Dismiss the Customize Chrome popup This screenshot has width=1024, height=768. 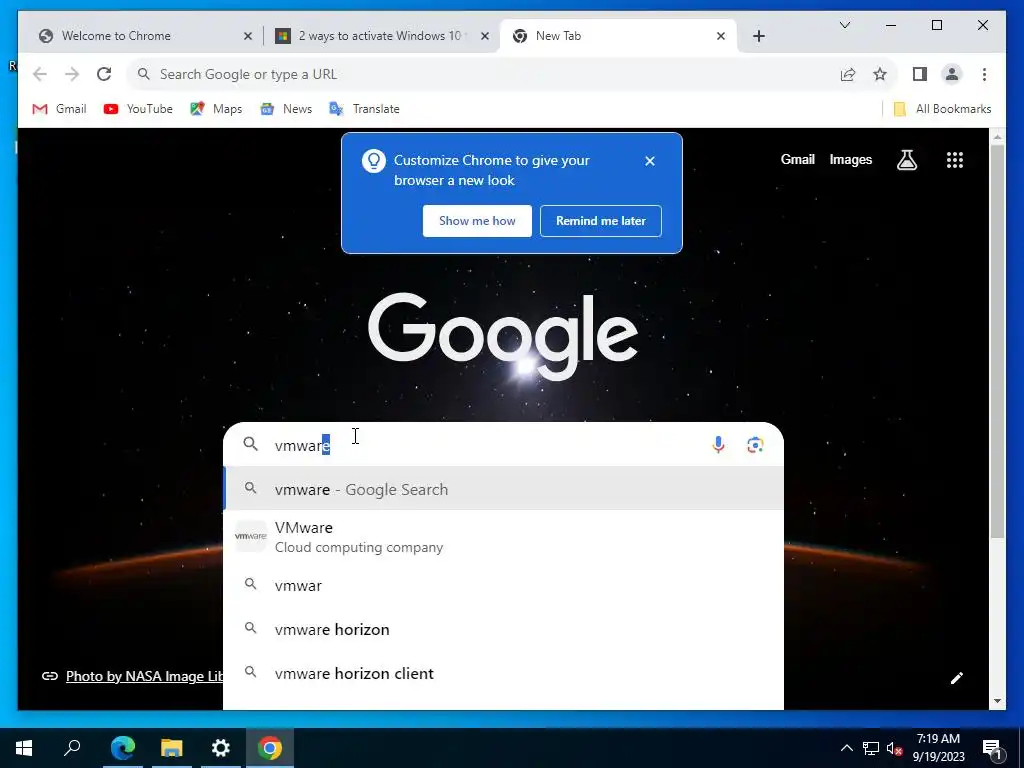(650, 161)
